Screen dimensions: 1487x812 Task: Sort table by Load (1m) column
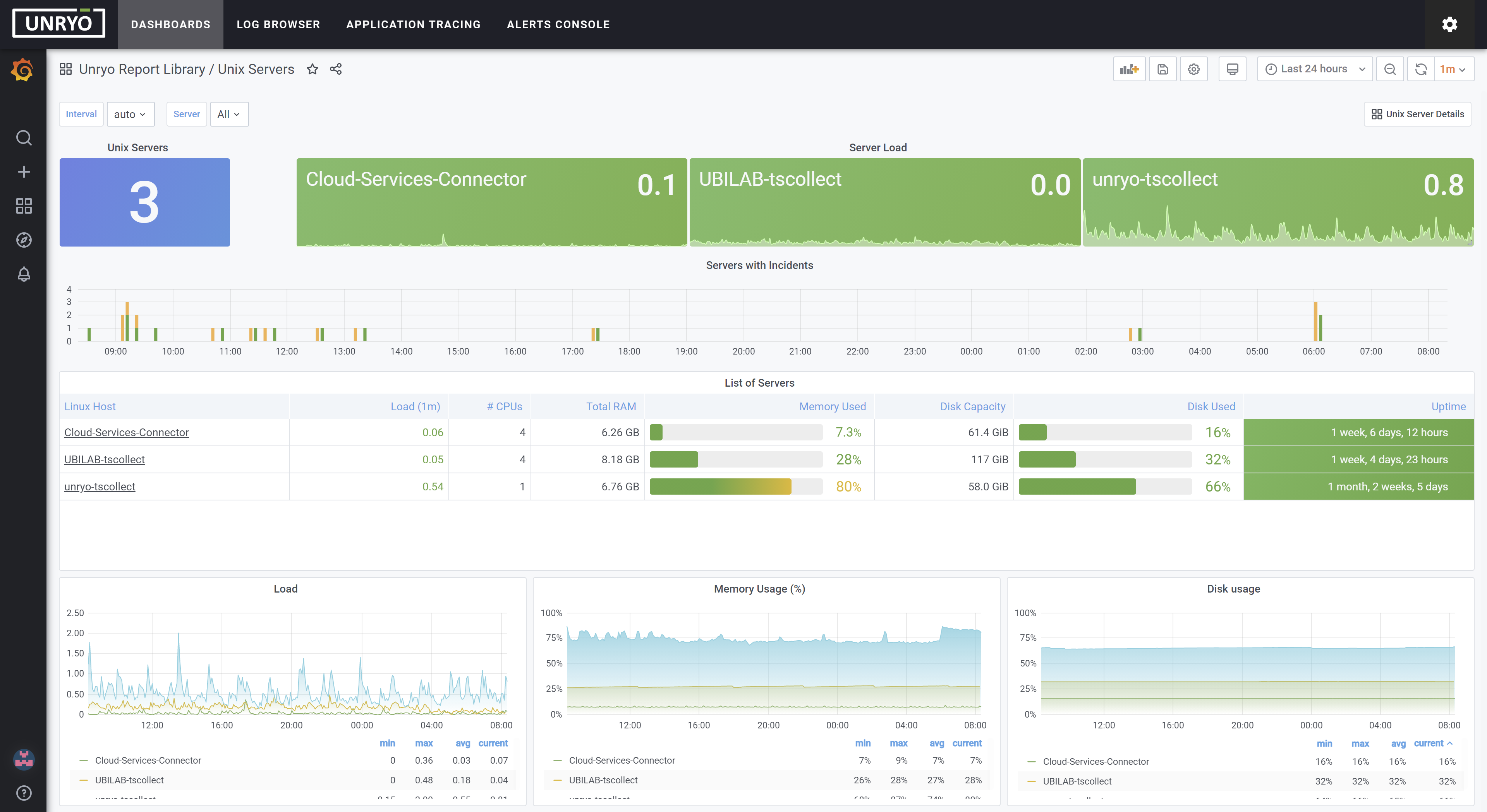pyautogui.click(x=415, y=406)
